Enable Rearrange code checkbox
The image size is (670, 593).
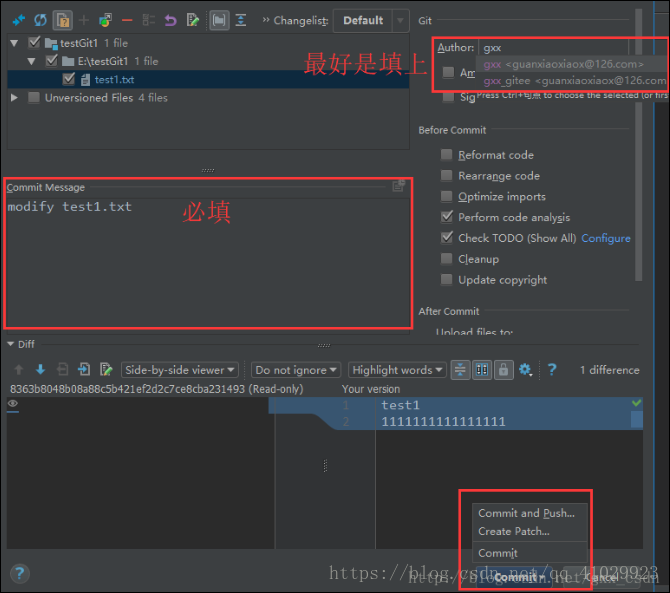447,175
